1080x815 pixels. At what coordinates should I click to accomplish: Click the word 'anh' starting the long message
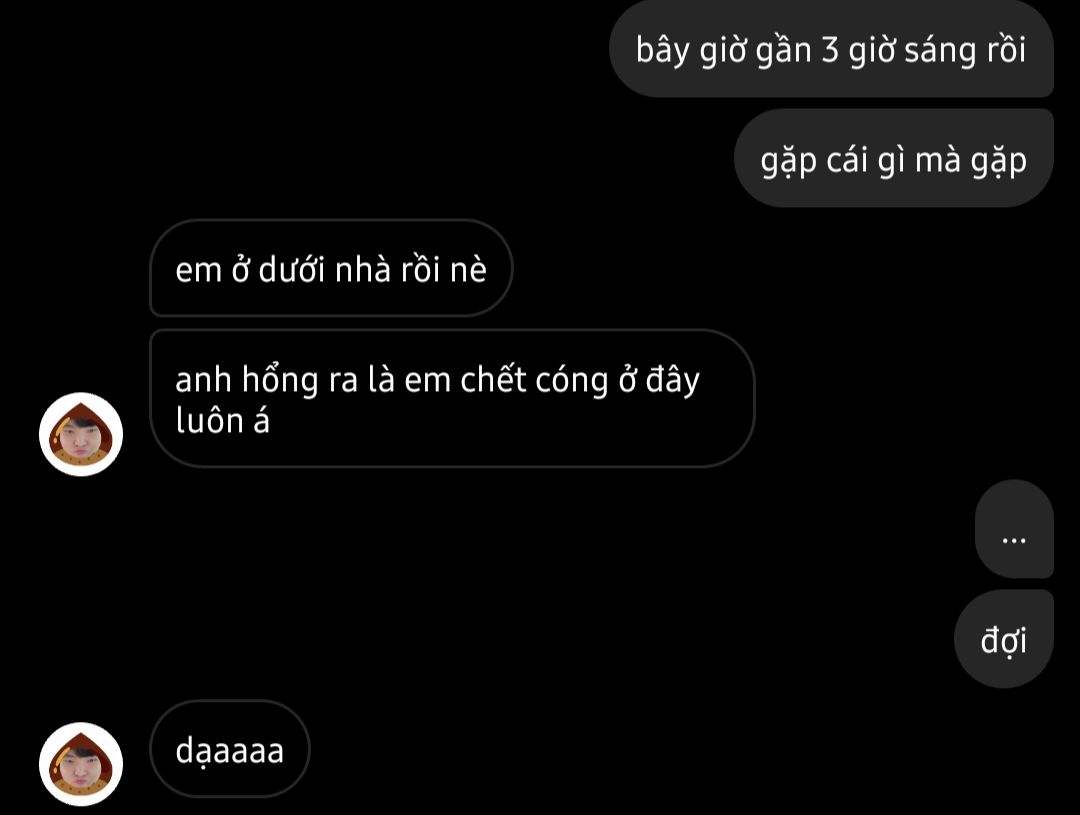point(203,380)
